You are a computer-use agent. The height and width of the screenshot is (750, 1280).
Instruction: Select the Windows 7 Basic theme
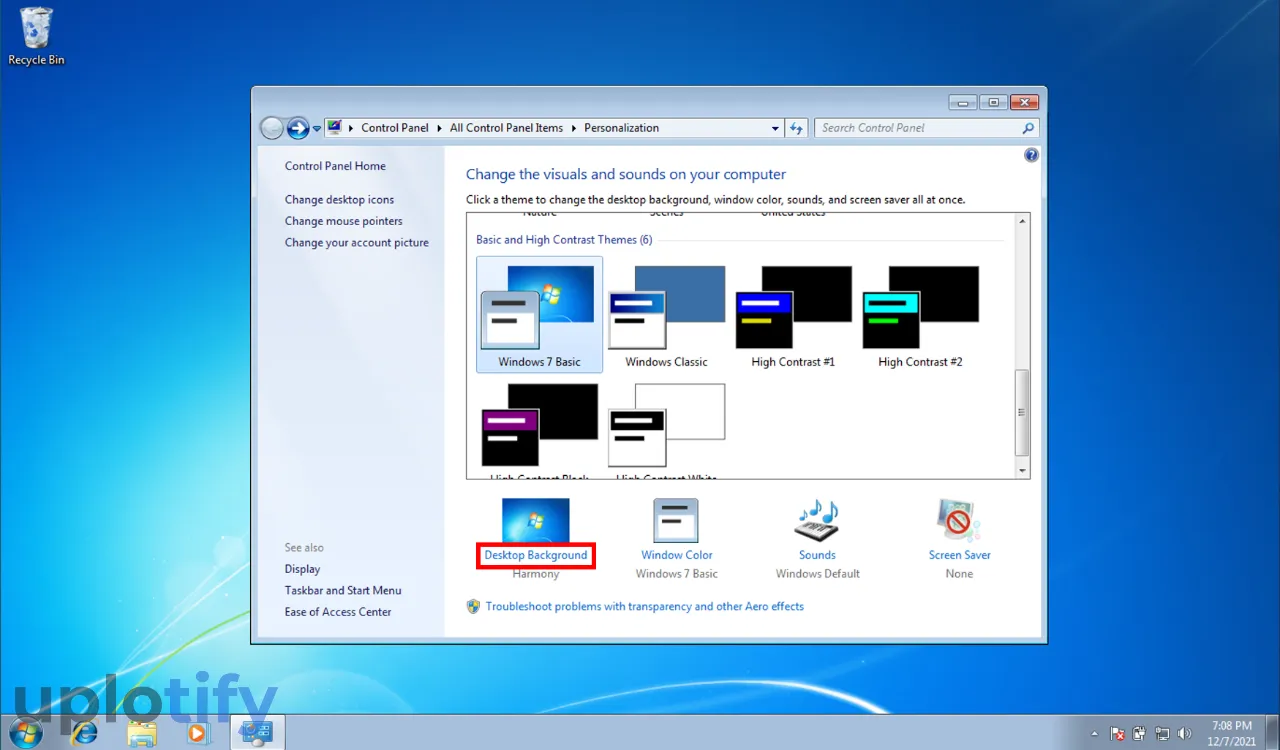[x=539, y=314]
